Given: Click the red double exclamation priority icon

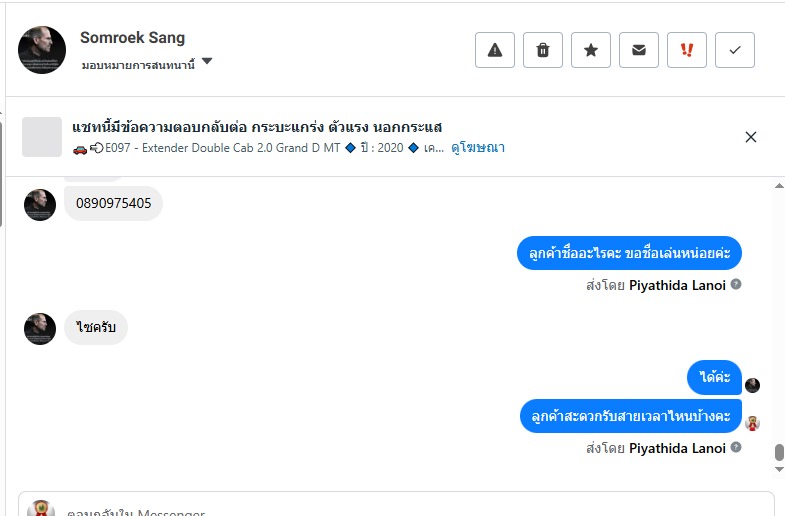Looking at the screenshot, I should (x=687, y=50).
